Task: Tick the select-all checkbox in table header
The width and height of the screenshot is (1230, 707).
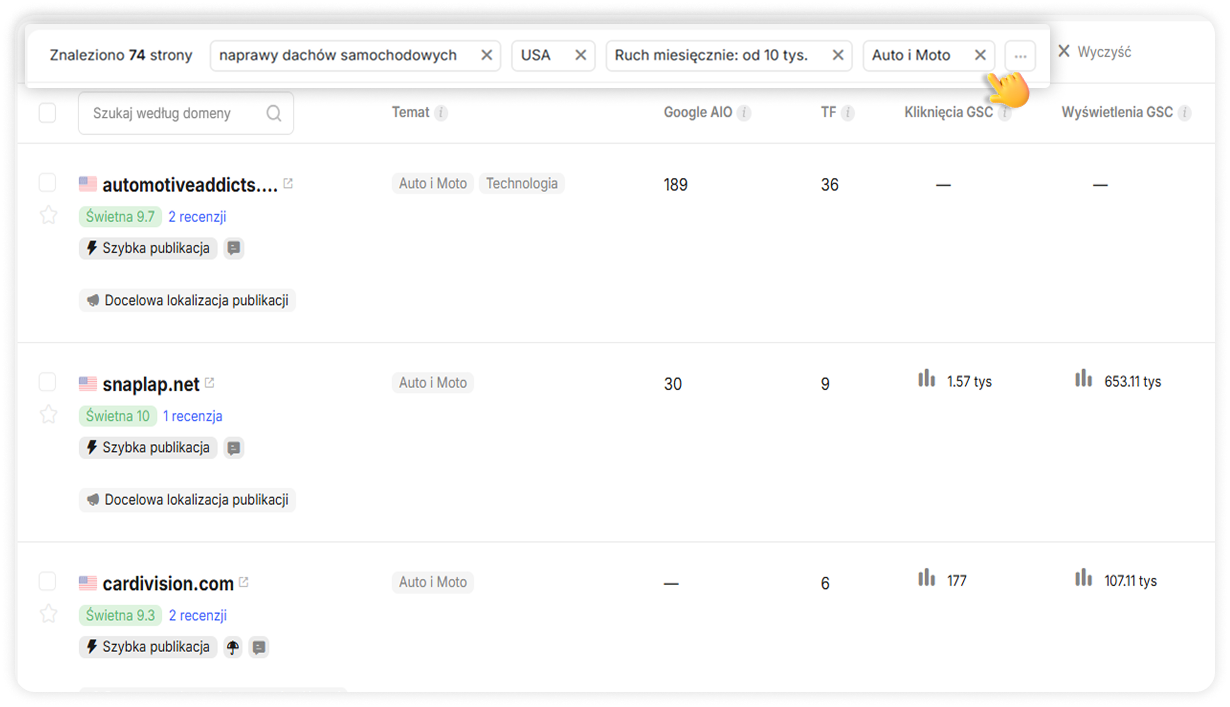Action: pyautogui.click(x=47, y=113)
